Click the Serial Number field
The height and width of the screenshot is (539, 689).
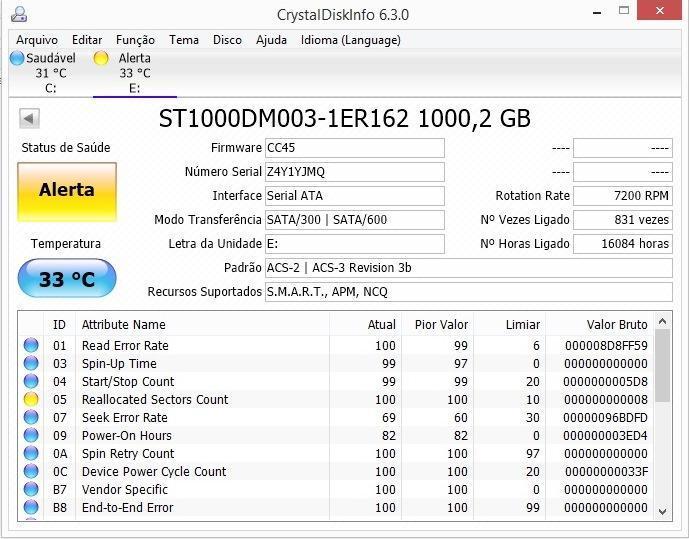[x=354, y=172]
